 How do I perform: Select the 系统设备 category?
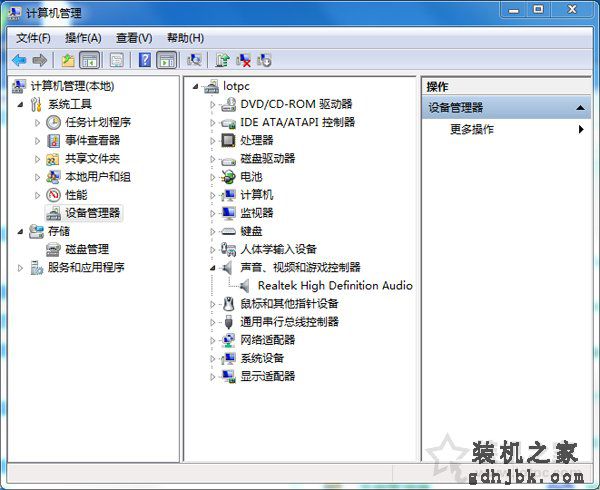click(x=262, y=358)
